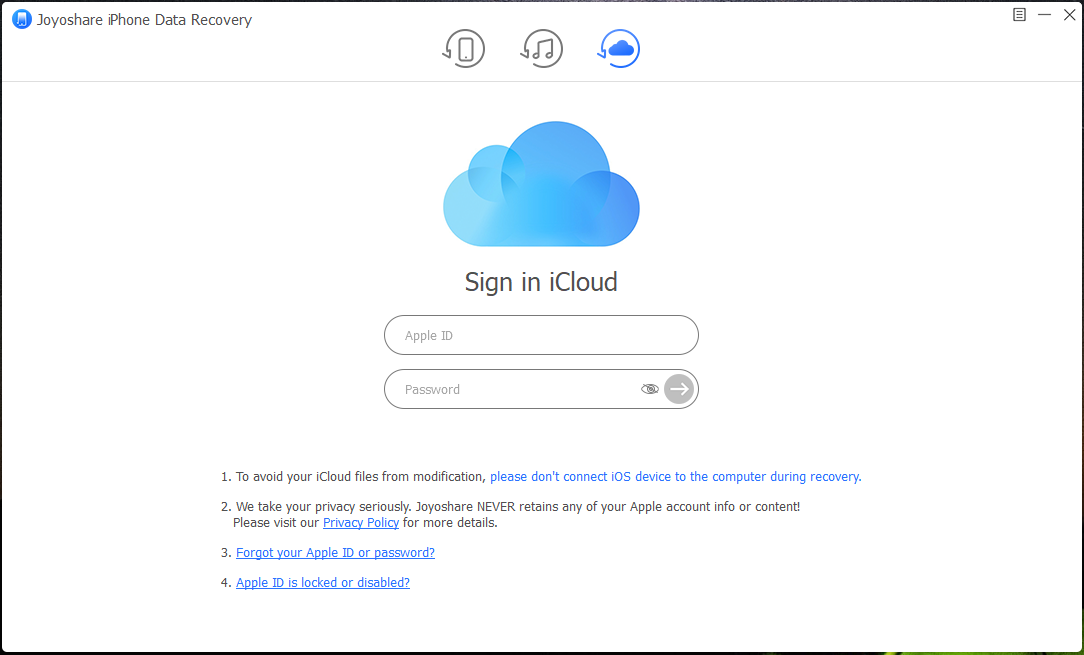Follow "Apple ID is locked or disabled?" link
This screenshot has height=655, width=1084.
click(x=322, y=582)
